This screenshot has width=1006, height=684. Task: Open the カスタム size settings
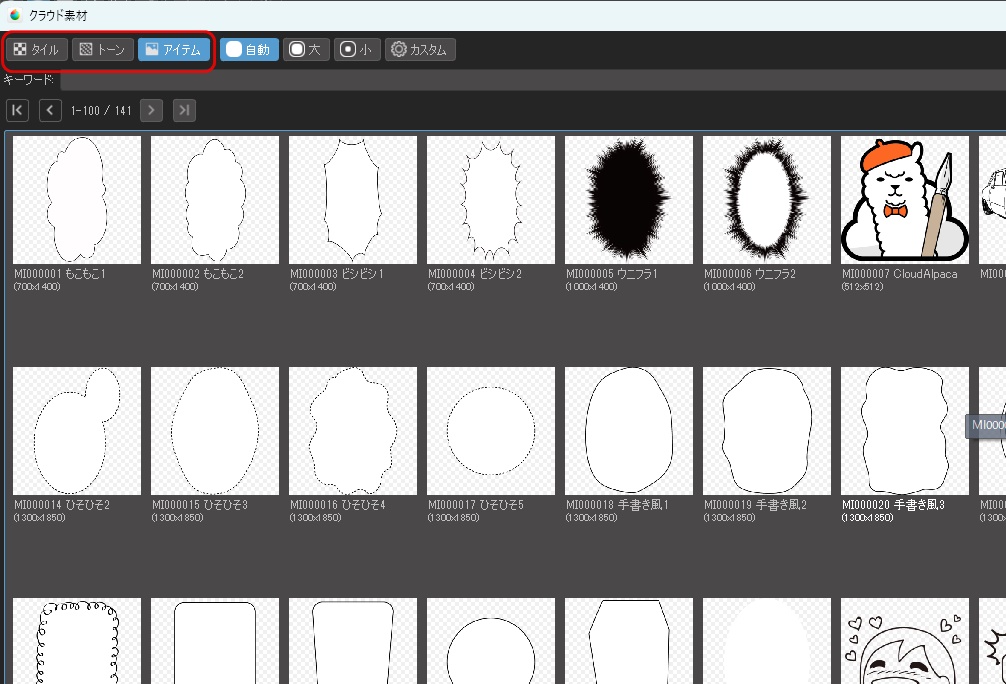[x=420, y=49]
